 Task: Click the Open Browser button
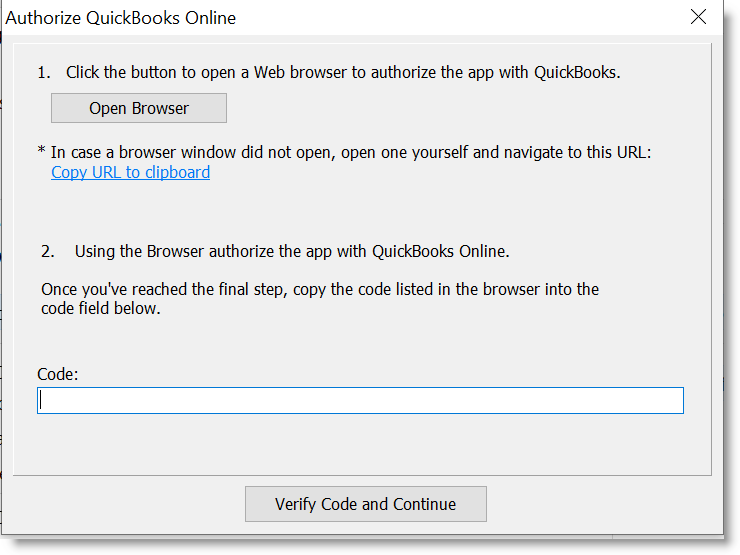pyautogui.click(x=139, y=108)
